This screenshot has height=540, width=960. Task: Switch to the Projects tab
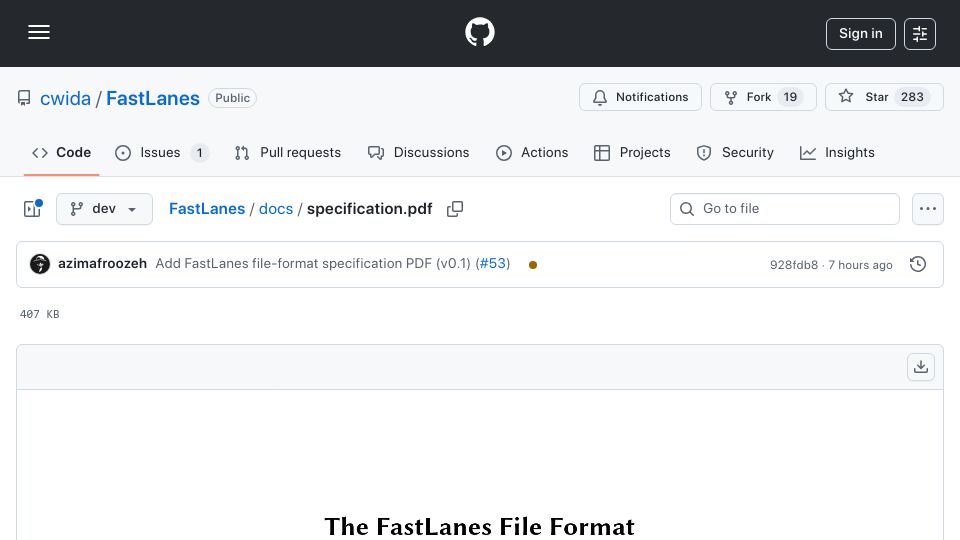point(632,152)
